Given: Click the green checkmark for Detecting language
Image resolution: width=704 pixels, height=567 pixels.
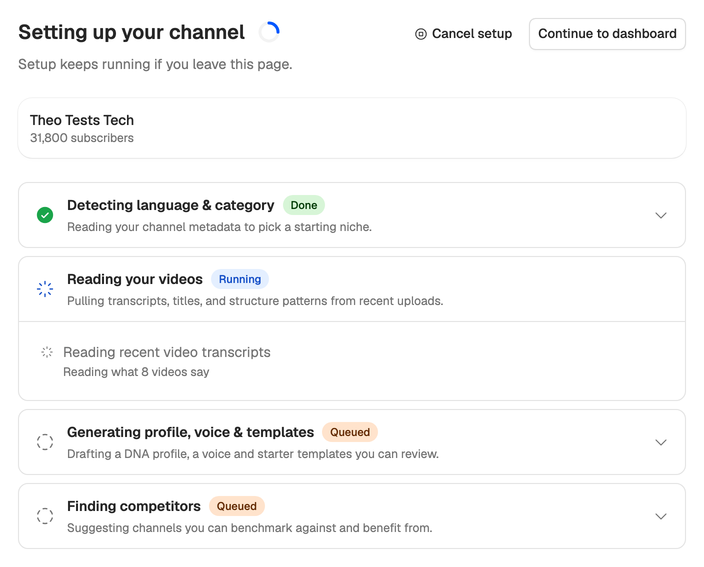Looking at the screenshot, I should pyautogui.click(x=45, y=215).
